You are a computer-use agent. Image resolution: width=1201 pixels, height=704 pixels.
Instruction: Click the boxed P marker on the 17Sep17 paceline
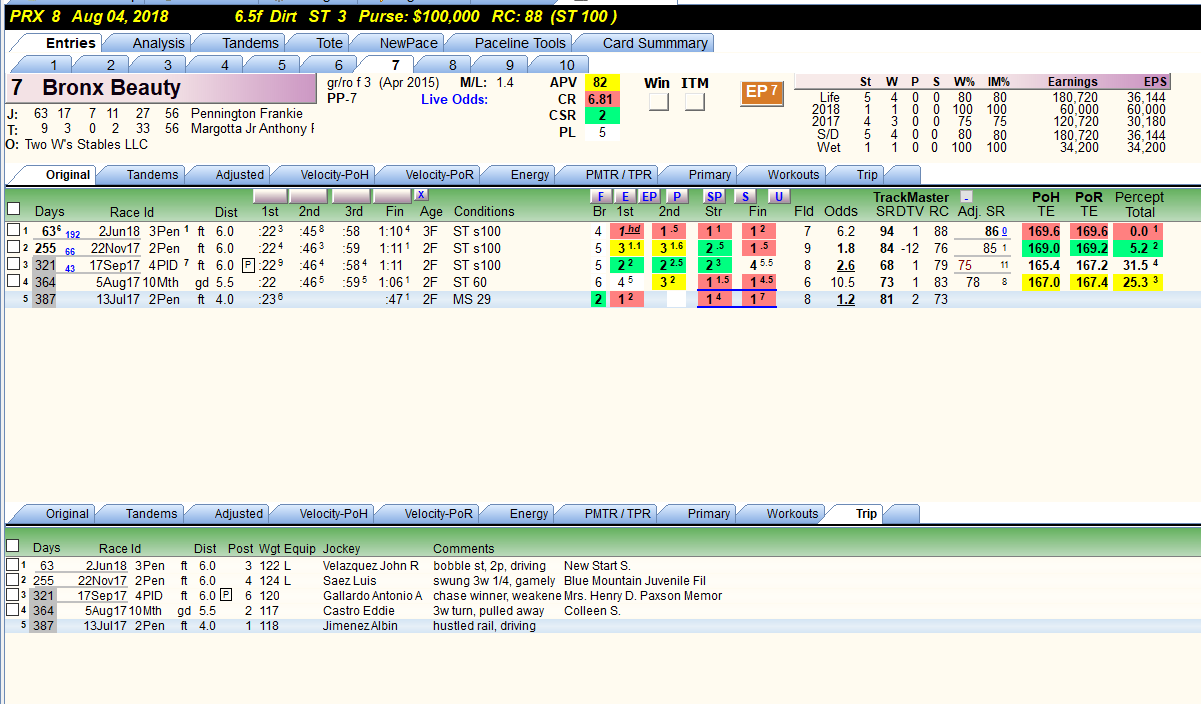(x=247, y=265)
